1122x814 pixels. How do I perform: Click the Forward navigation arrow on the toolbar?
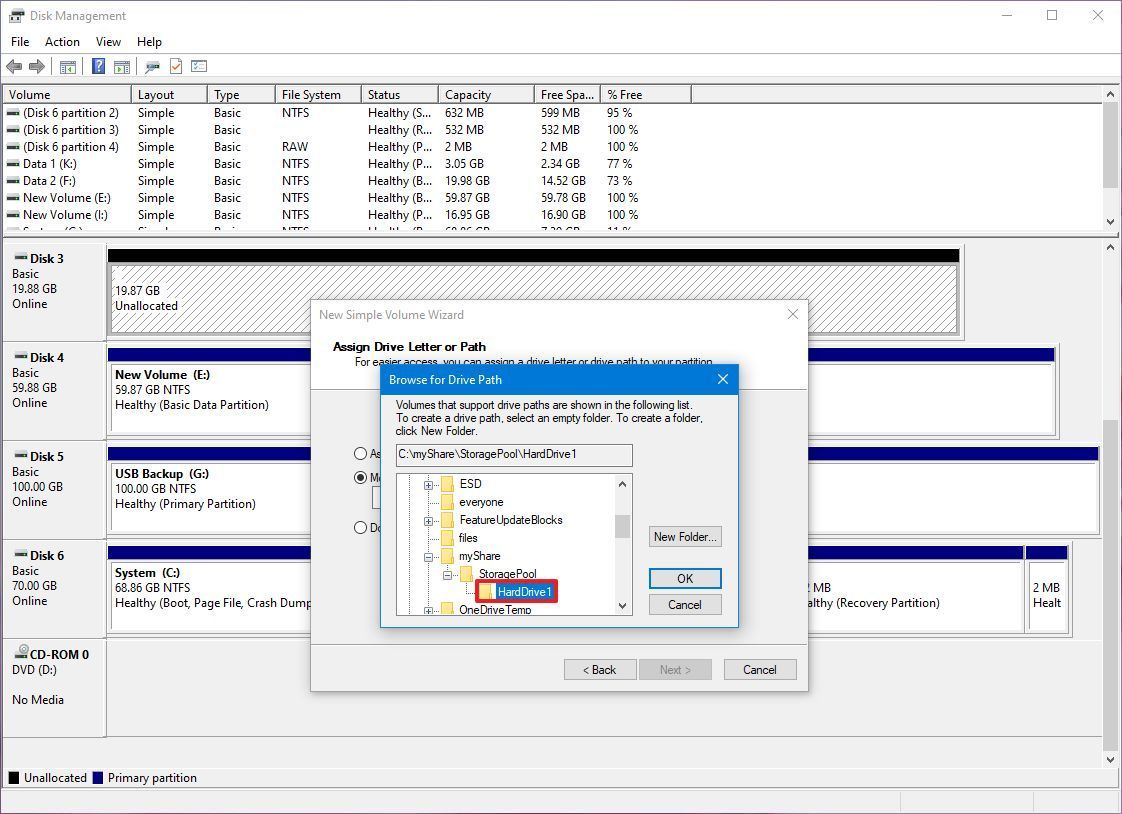38,66
